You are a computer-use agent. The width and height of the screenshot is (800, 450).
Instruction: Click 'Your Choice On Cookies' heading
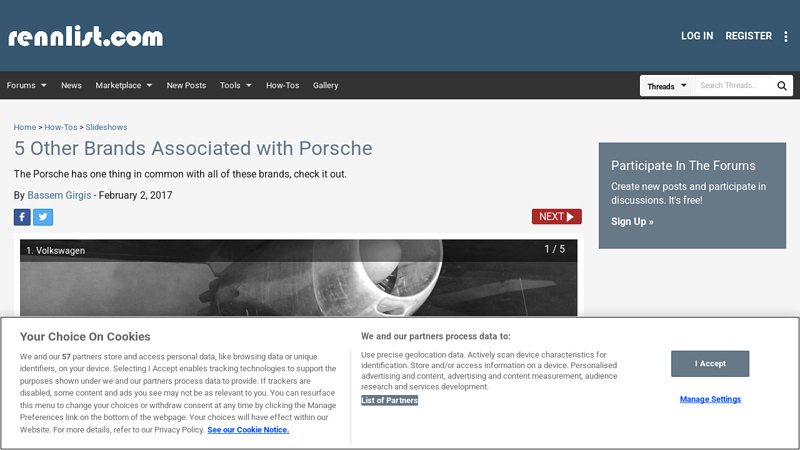coord(85,337)
